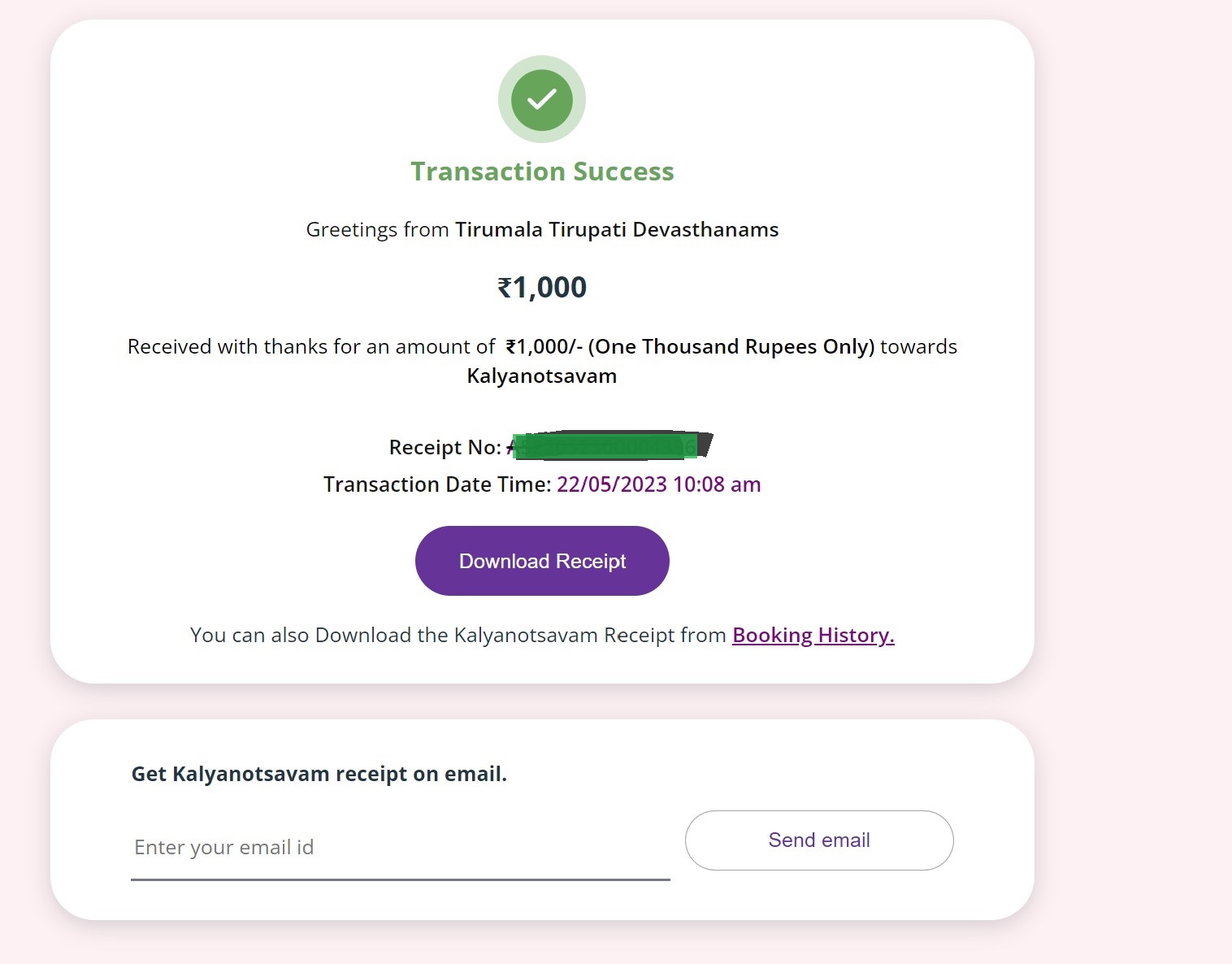Screen dimensions: 1232x964
Task: Open the Booking History link
Action: 813,635
